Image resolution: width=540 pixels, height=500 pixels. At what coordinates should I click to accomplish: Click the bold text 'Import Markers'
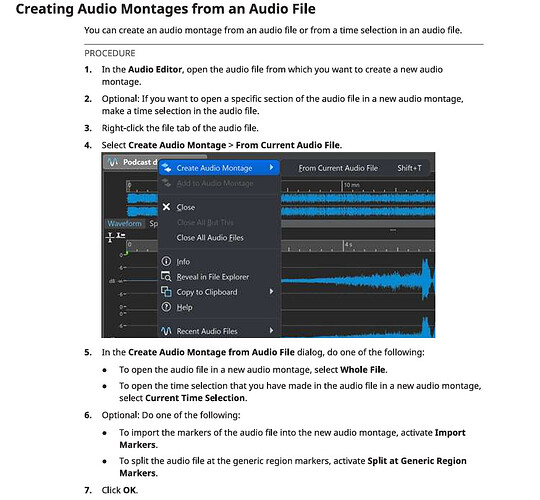(x=292, y=439)
